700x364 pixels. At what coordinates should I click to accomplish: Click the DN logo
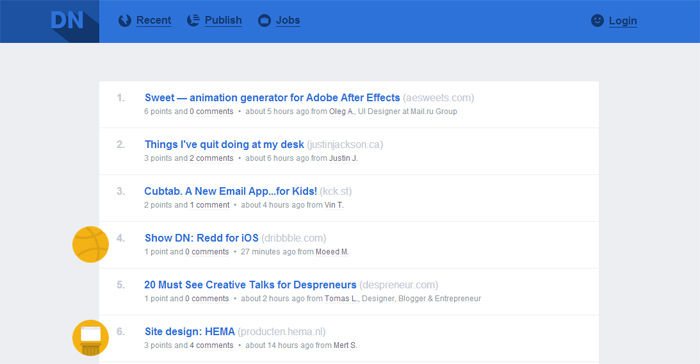pos(67,21)
